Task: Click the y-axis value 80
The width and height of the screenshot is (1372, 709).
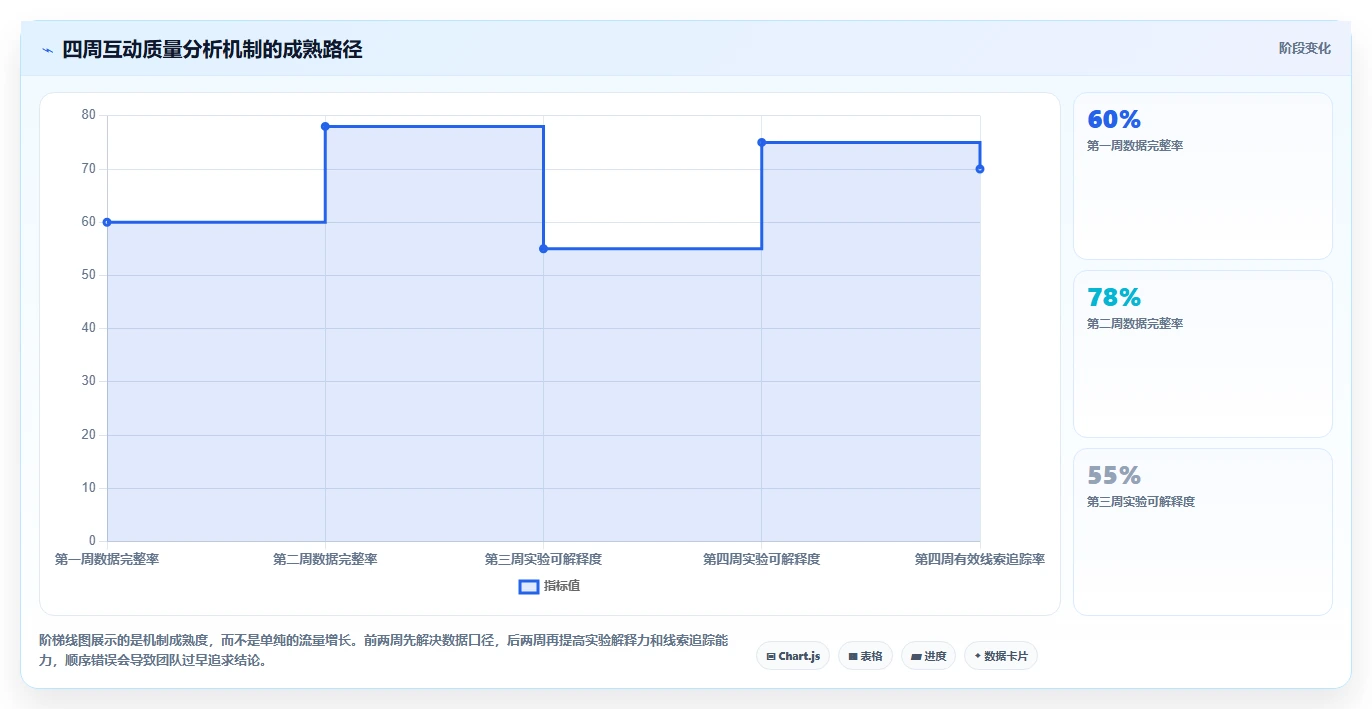Action: tap(89, 115)
